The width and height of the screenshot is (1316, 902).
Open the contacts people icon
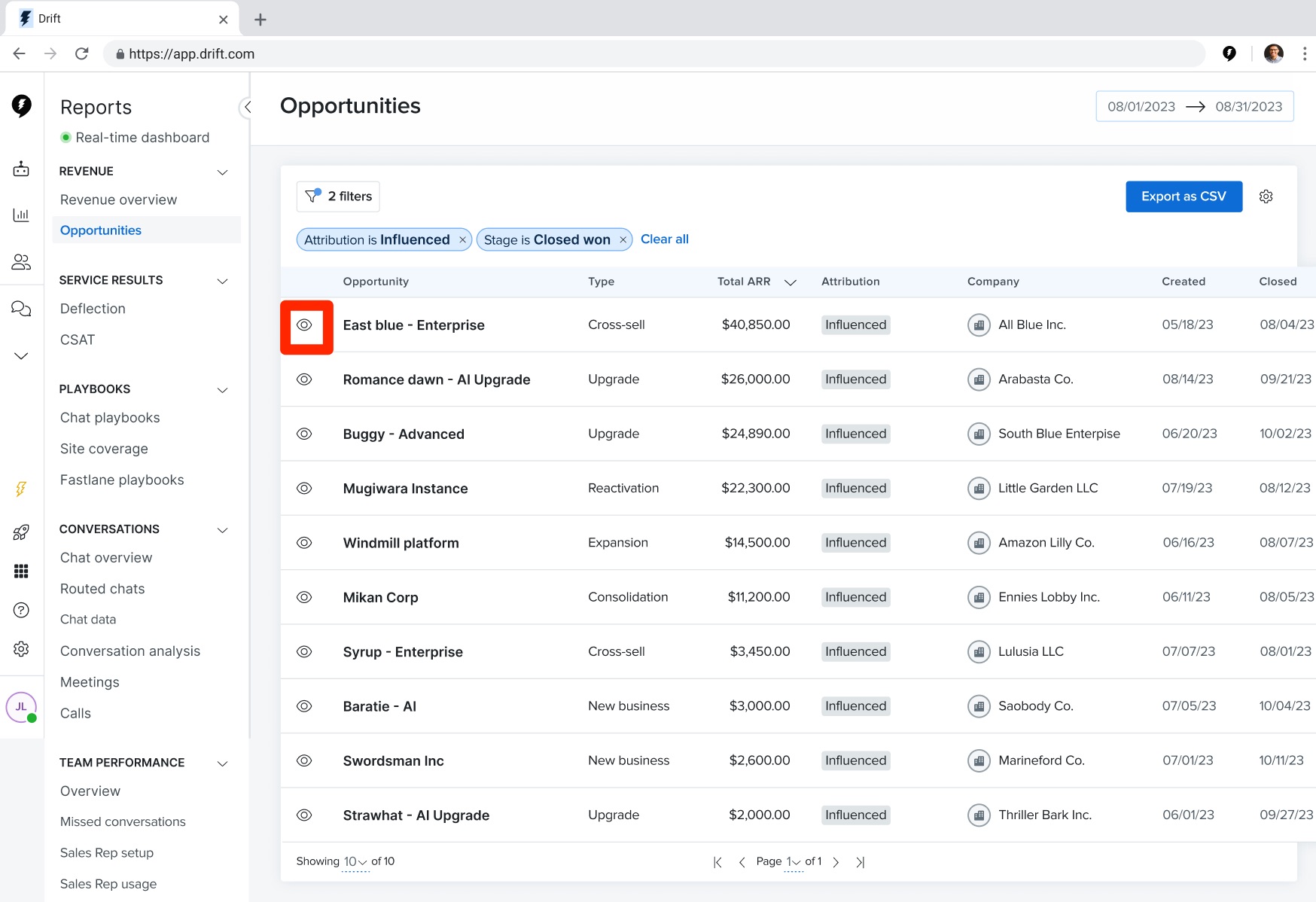pyautogui.click(x=21, y=262)
